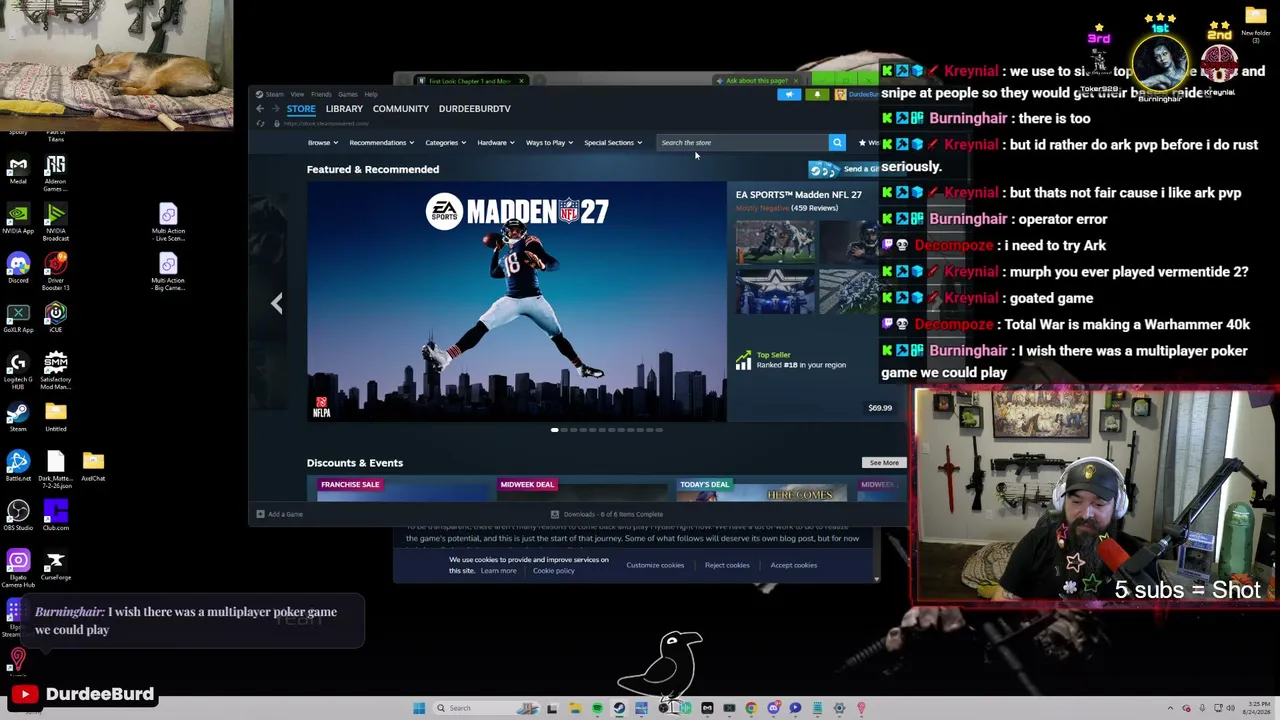The height and width of the screenshot is (720, 1280).
Task: Open Logitech G HUB desktop icon
Action: (x=18, y=369)
